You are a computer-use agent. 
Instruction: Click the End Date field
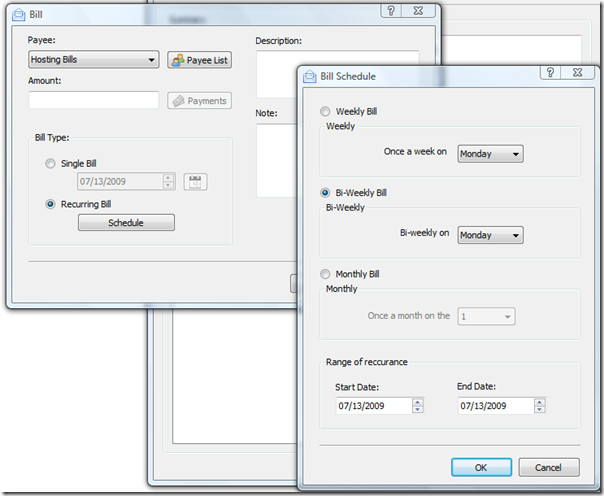point(496,406)
